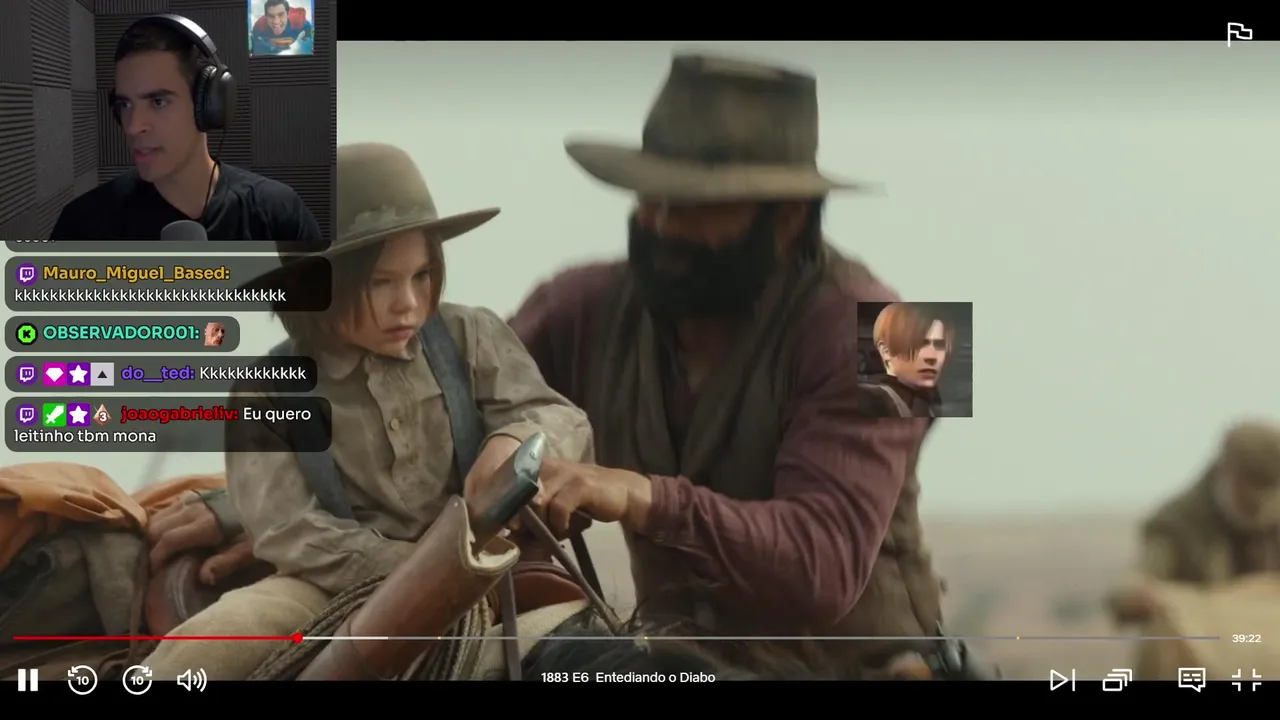Click pink diamond badge beside do__ted
The height and width of the screenshot is (720, 1280).
point(54,374)
